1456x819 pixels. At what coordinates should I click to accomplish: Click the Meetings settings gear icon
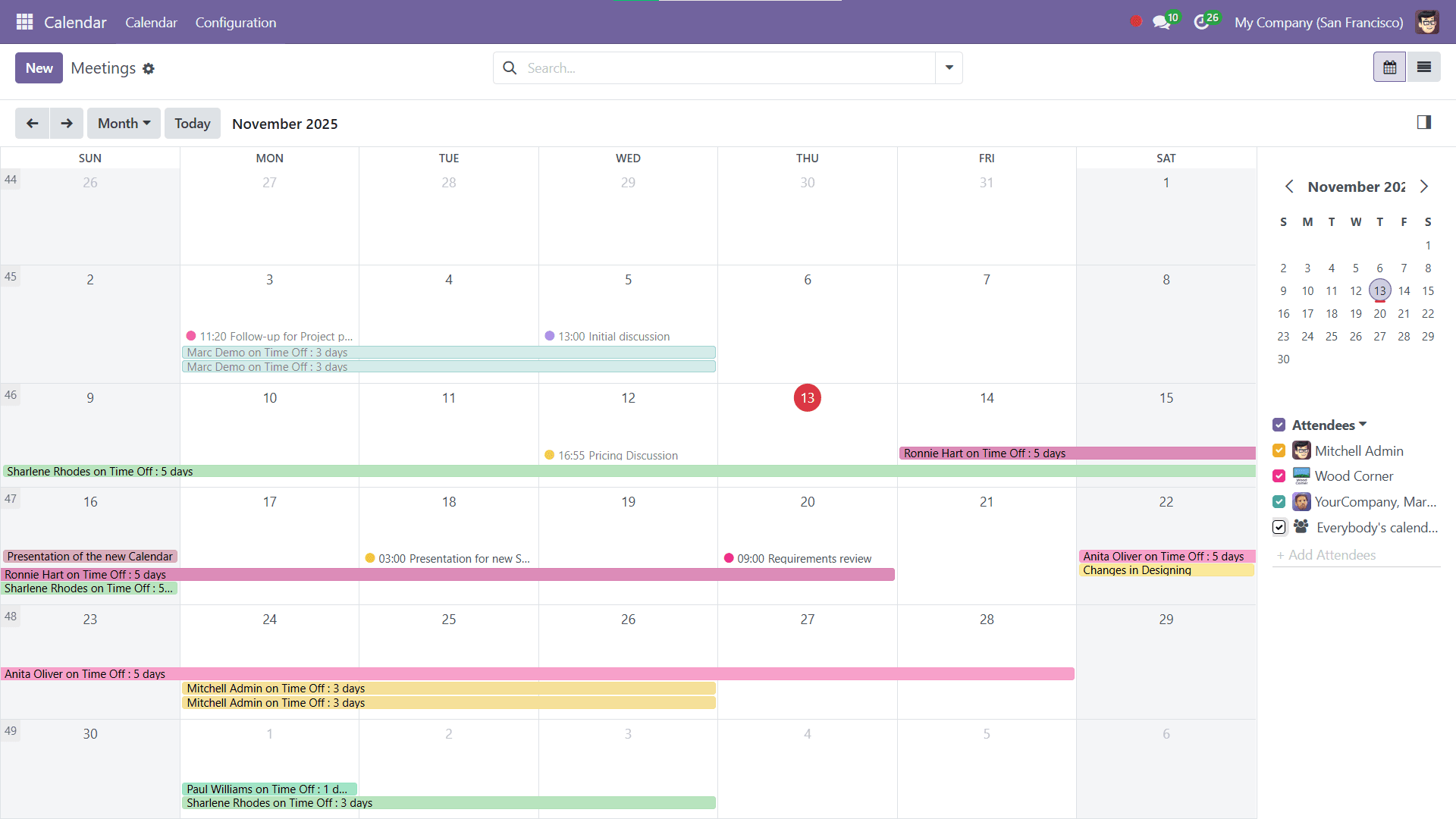(x=149, y=68)
